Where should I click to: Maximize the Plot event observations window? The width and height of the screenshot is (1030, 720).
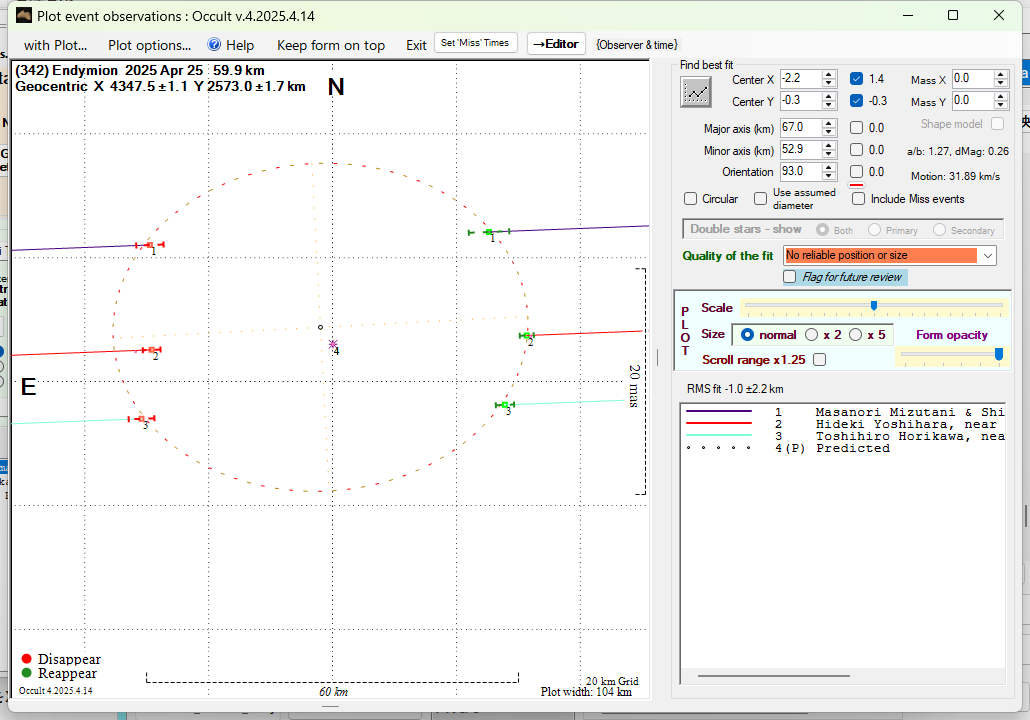coord(953,16)
